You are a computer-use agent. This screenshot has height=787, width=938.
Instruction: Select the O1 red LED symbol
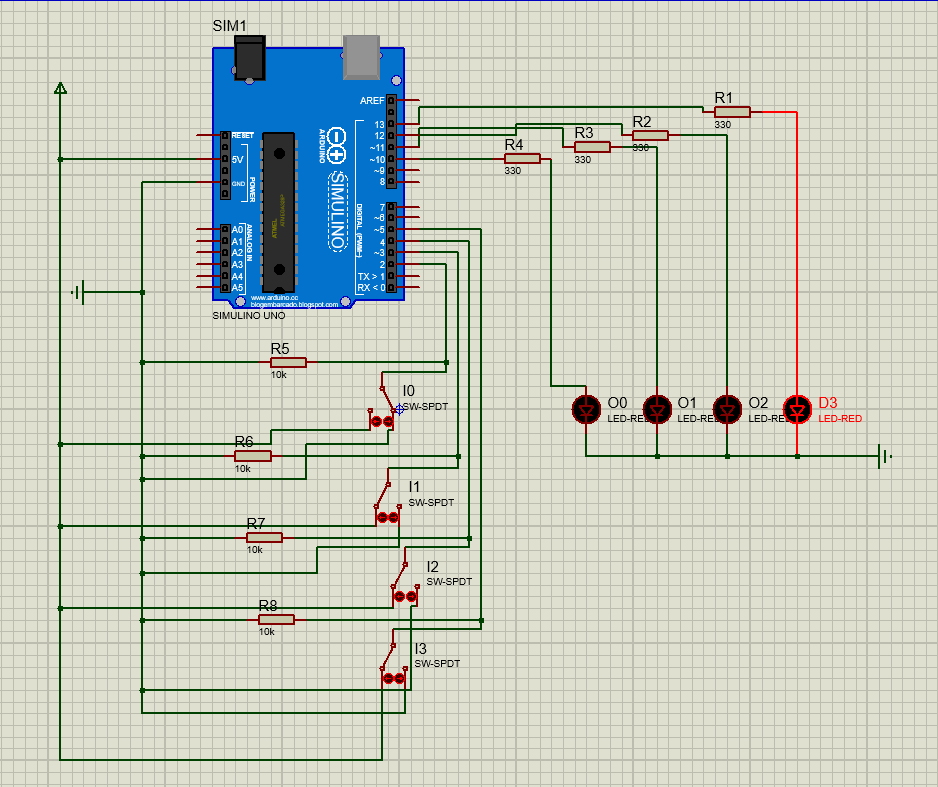[x=657, y=410]
